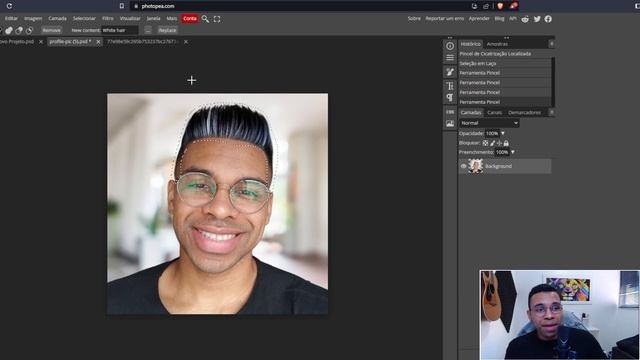Screen dimensions: 640x360
Task: Select the third patch mode icon in options bar
Action: (29, 30)
